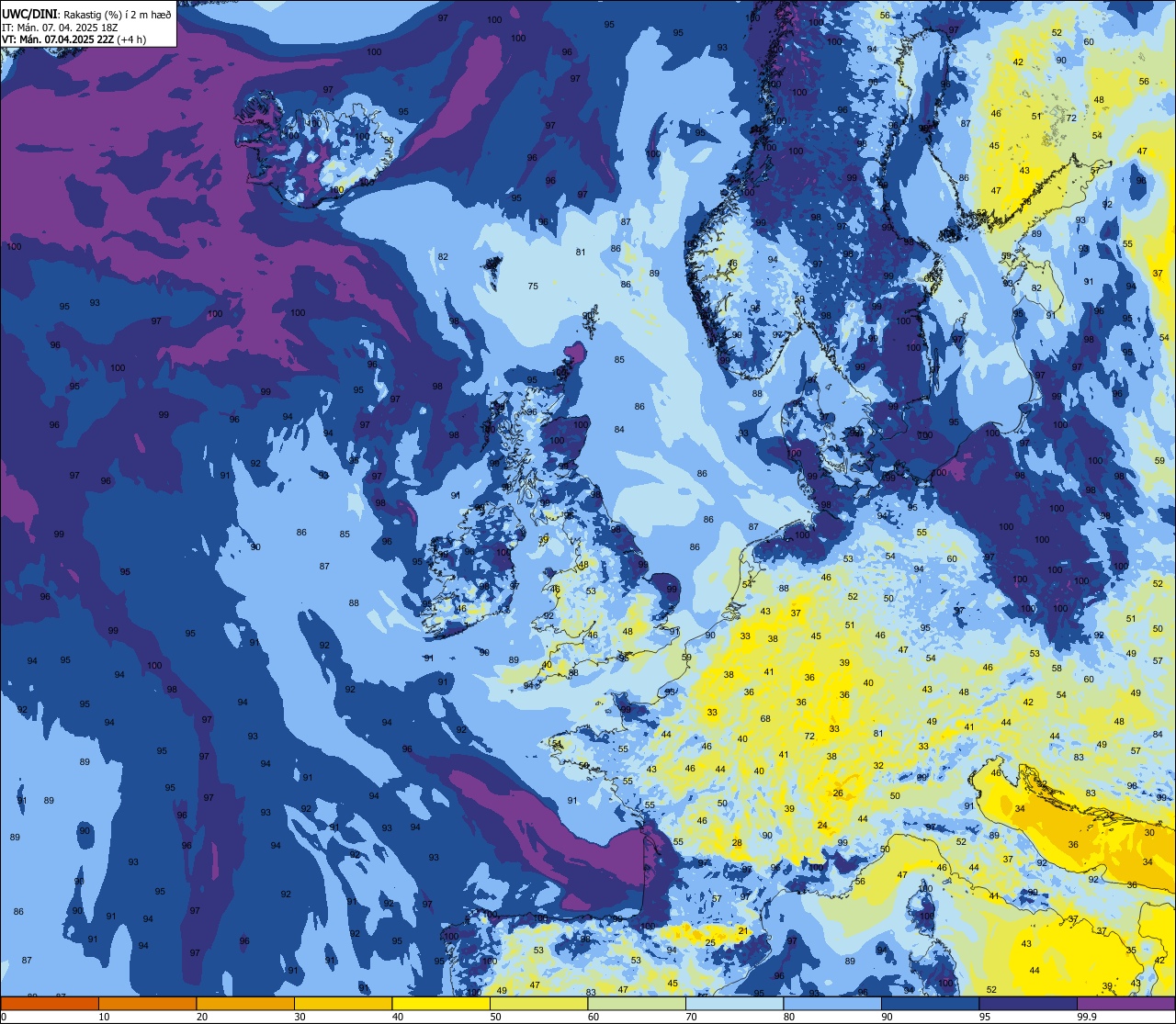Click the legend label 70
This screenshot has height=1024, width=1176.
tap(691, 1017)
